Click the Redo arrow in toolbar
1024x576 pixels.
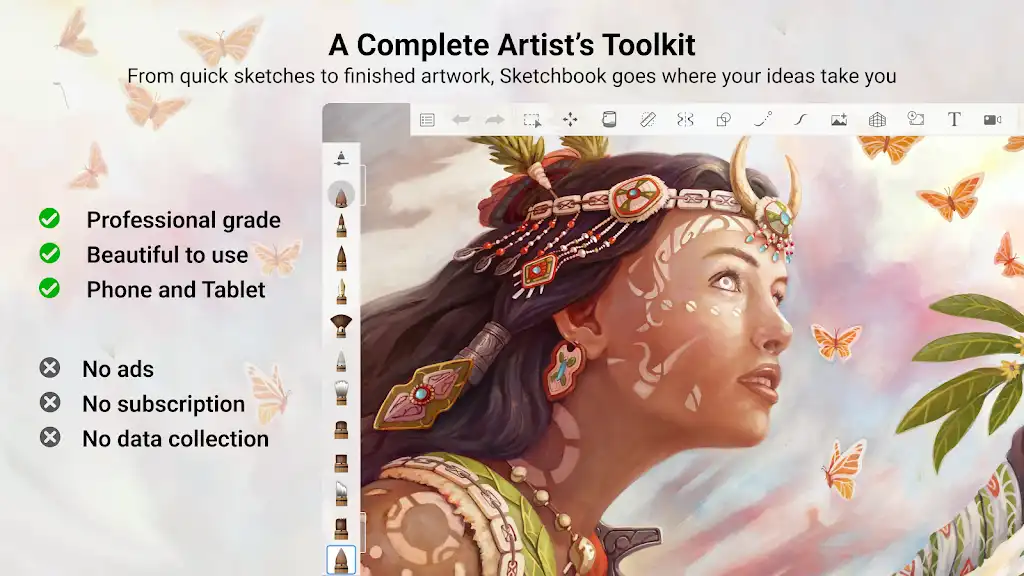pos(495,120)
